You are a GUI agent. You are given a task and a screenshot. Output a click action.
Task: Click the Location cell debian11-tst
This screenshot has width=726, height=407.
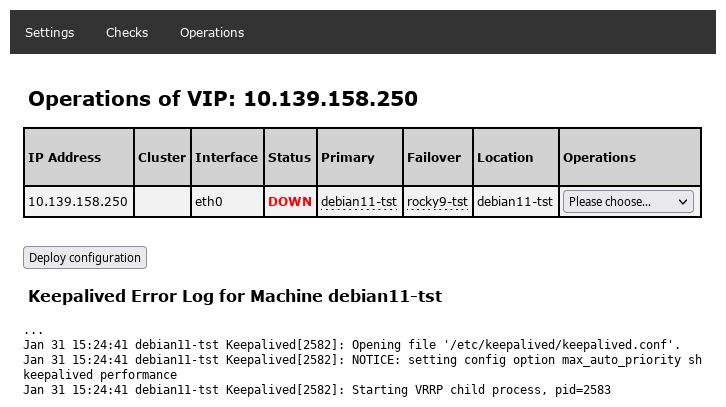(x=515, y=201)
